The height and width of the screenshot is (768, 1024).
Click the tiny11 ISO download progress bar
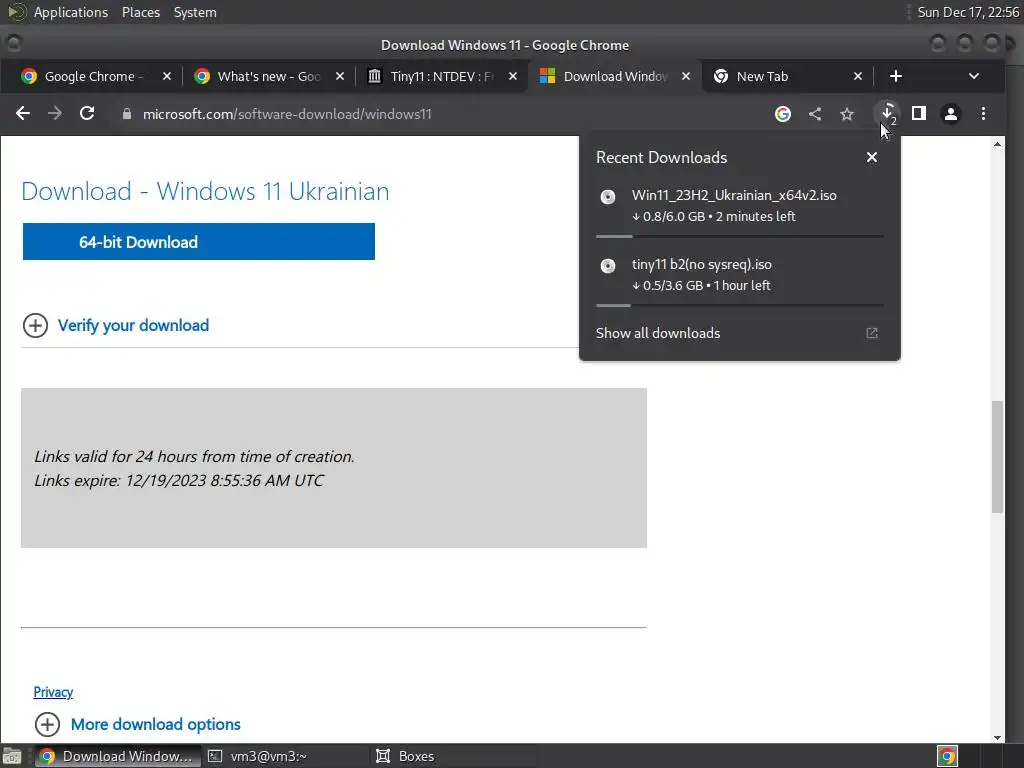[739, 305]
